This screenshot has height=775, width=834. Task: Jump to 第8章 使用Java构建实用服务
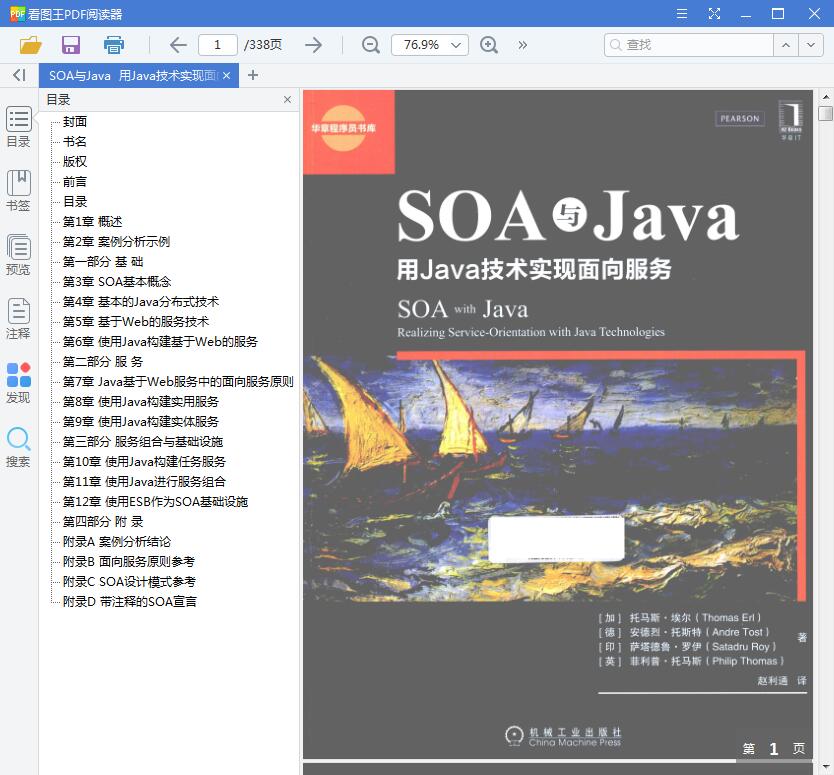coord(141,402)
